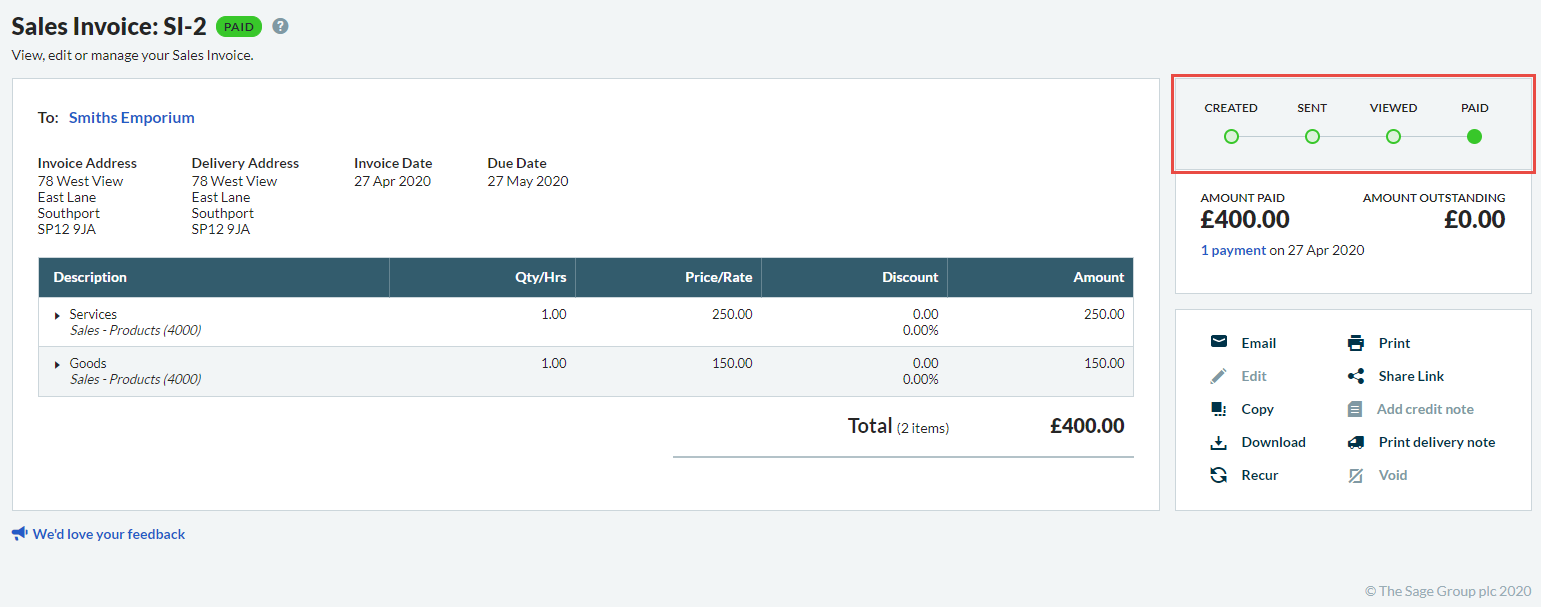The width and height of the screenshot is (1541, 607).
Task: Expand the Goods line item
Action: point(57,364)
